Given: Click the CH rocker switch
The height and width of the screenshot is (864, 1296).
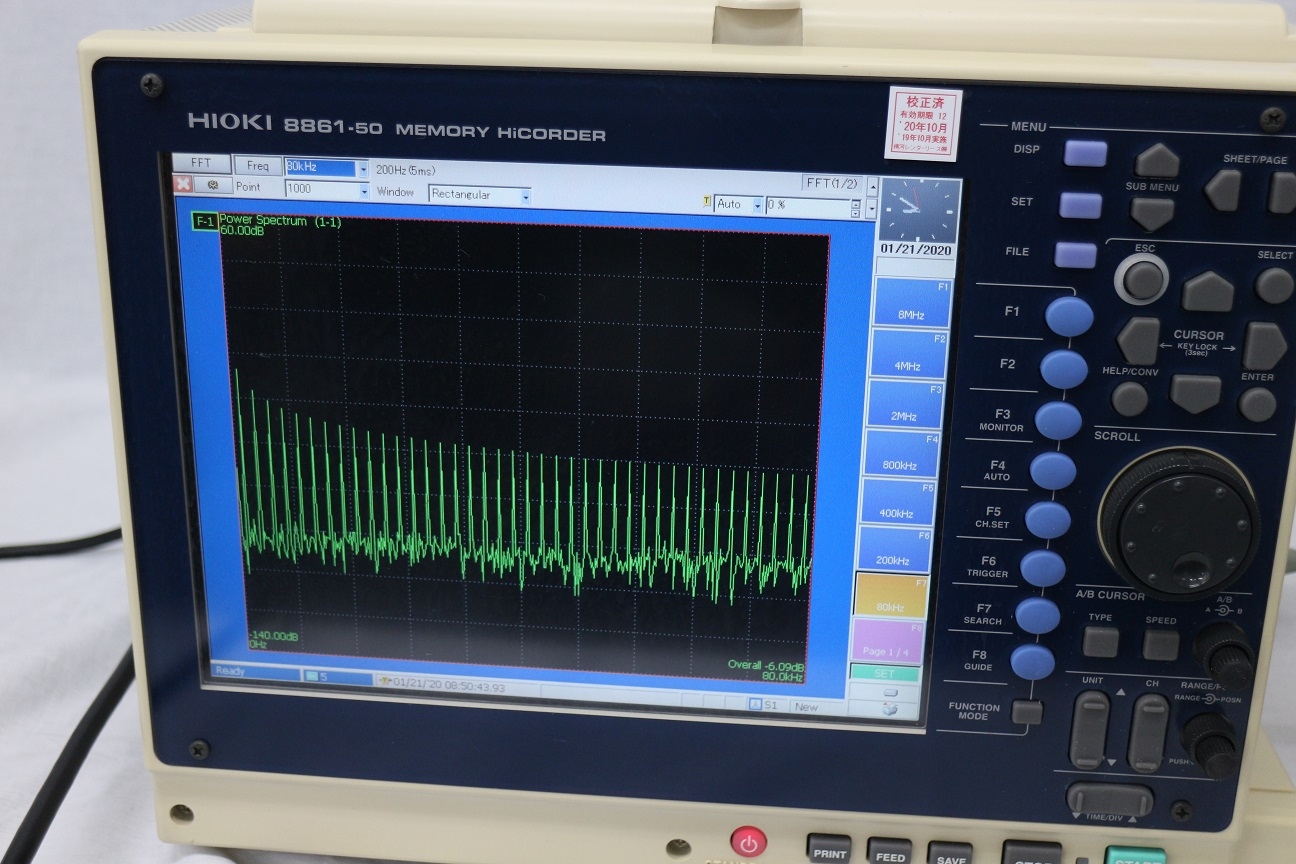Looking at the screenshot, I should 1148,733.
